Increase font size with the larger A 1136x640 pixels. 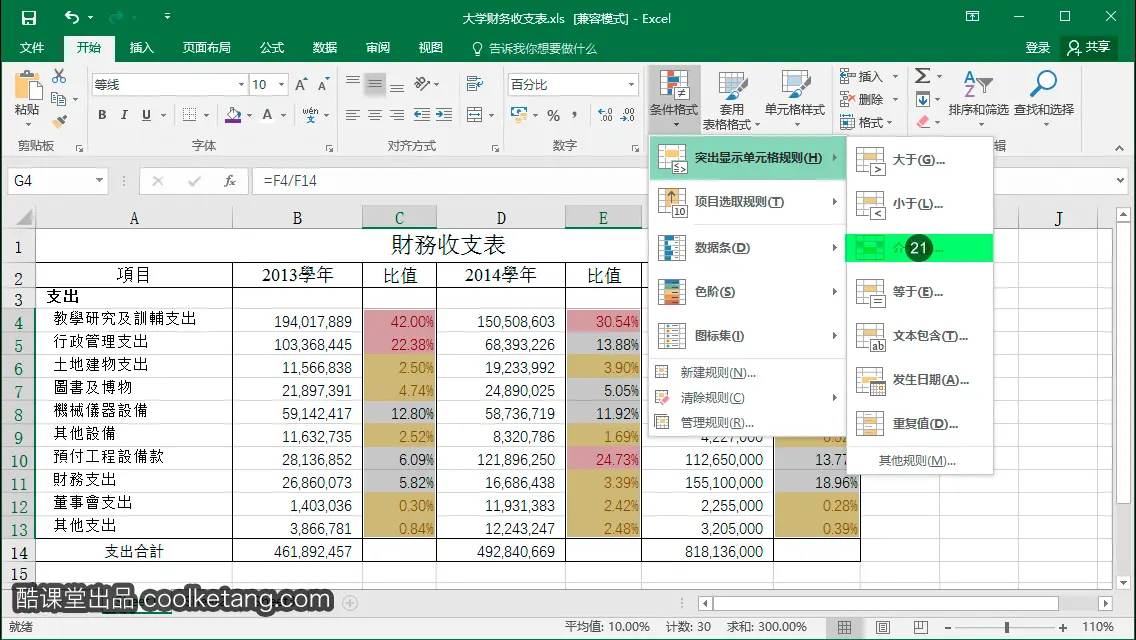301,85
